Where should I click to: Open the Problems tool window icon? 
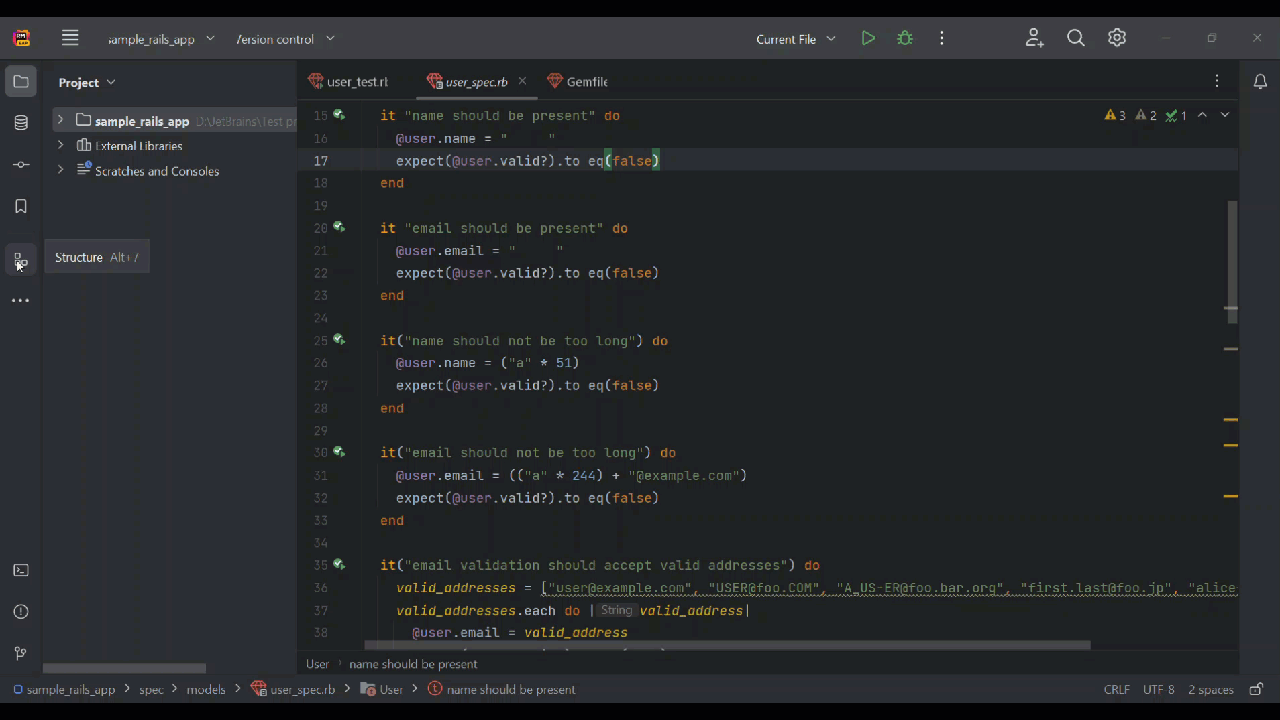point(21,612)
